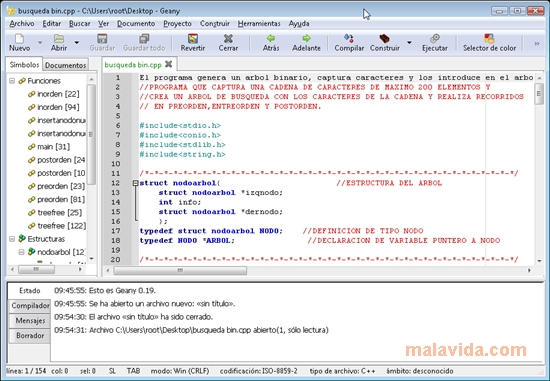550x381 pixels.
Task: Open the Herramientas menu
Action: 259,24
